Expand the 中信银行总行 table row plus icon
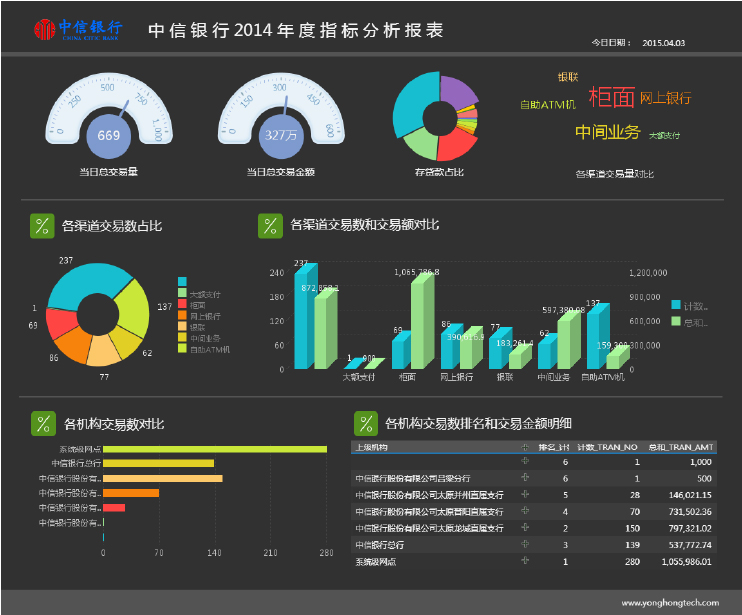 pyautogui.click(x=525, y=544)
